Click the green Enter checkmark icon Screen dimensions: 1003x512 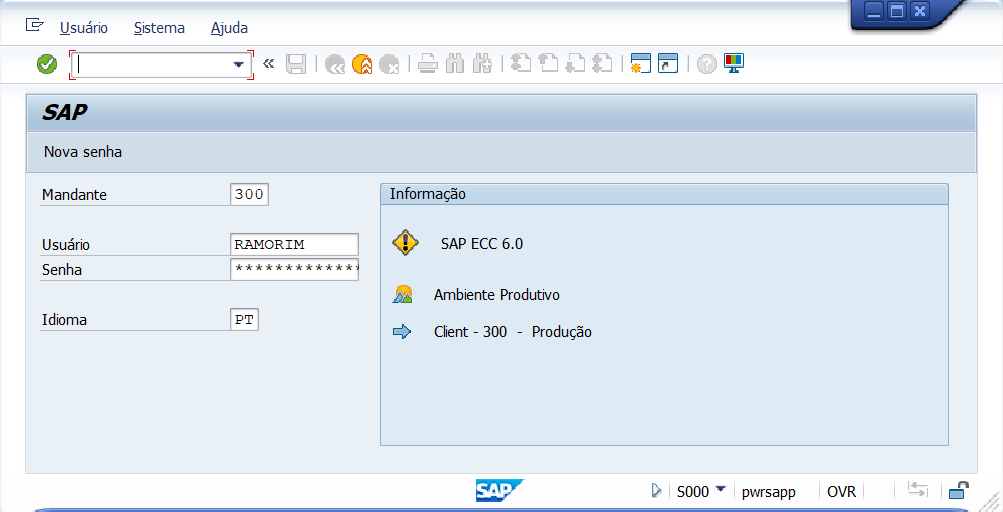click(47, 64)
